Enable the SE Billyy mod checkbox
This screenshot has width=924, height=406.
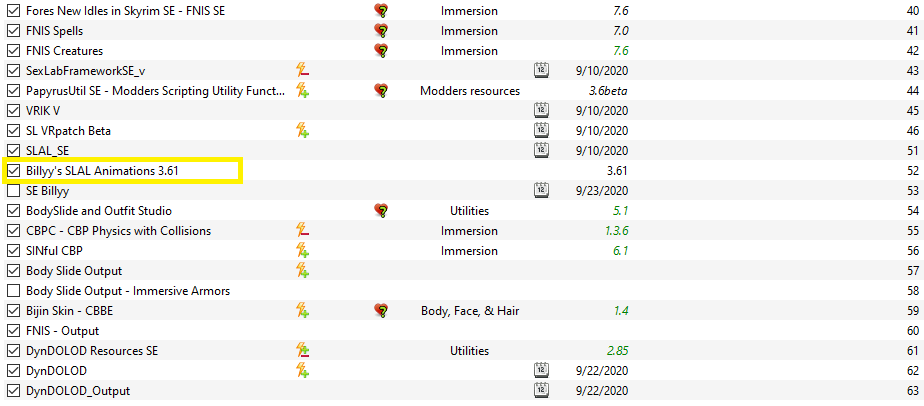[x=13, y=191]
